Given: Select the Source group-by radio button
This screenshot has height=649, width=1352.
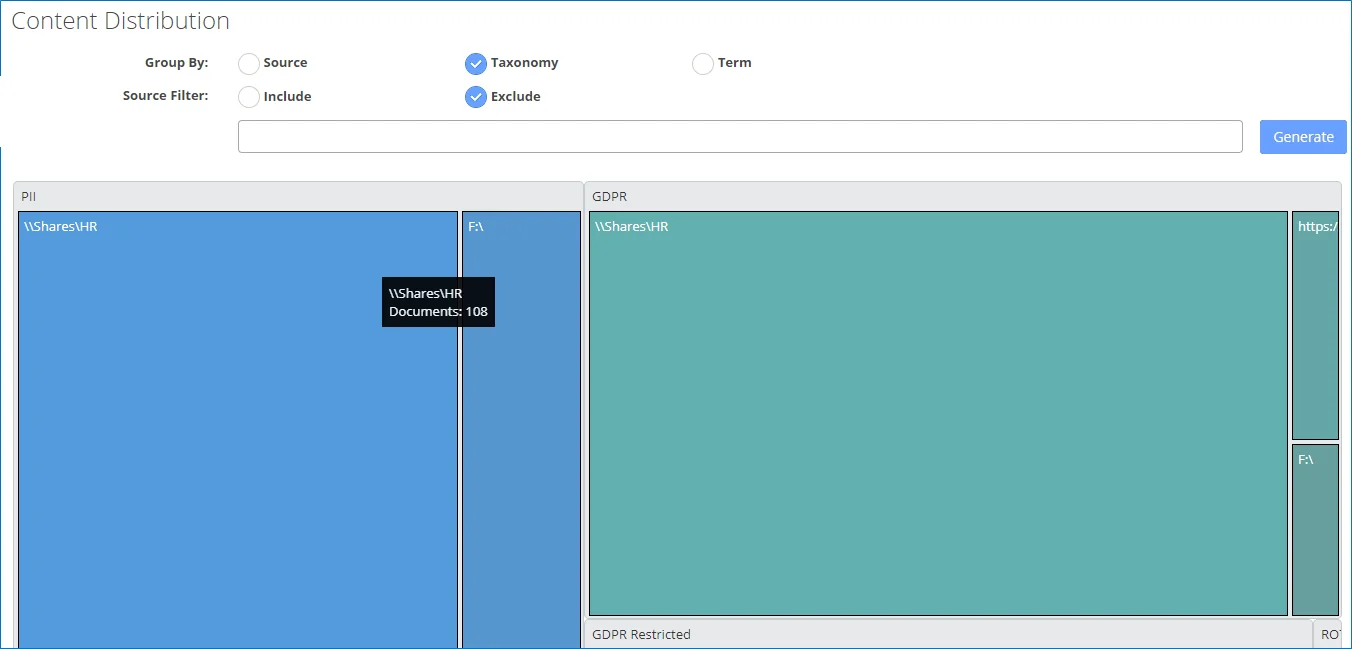Looking at the screenshot, I should [x=249, y=64].
